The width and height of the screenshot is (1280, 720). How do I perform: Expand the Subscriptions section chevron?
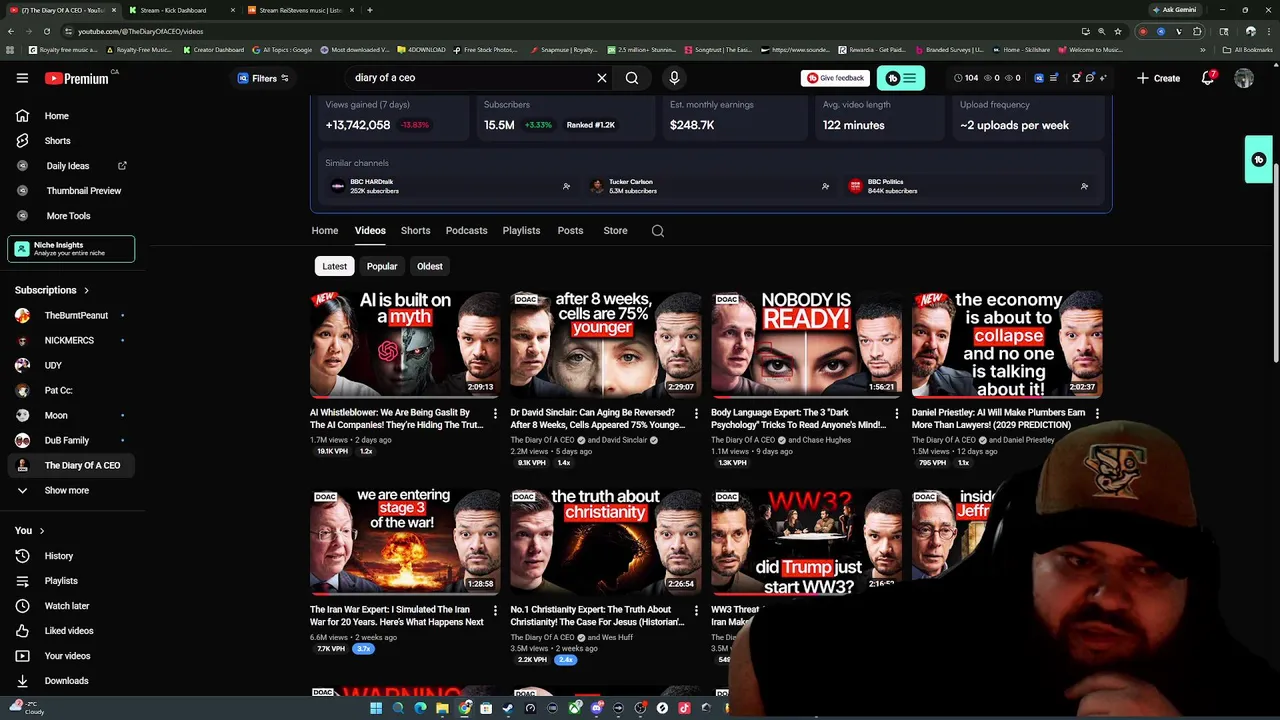click(x=86, y=290)
